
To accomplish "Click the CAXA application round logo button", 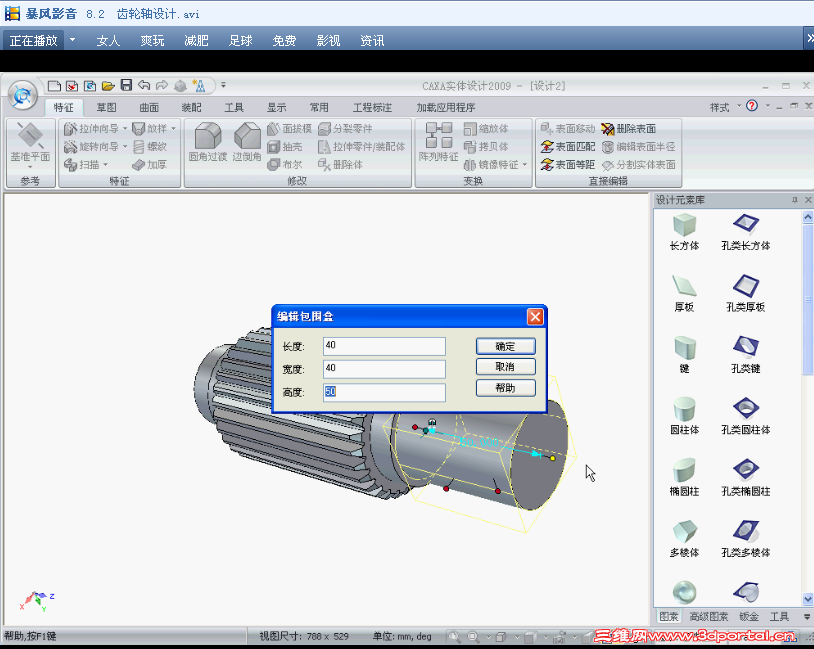I will pyautogui.click(x=22, y=95).
